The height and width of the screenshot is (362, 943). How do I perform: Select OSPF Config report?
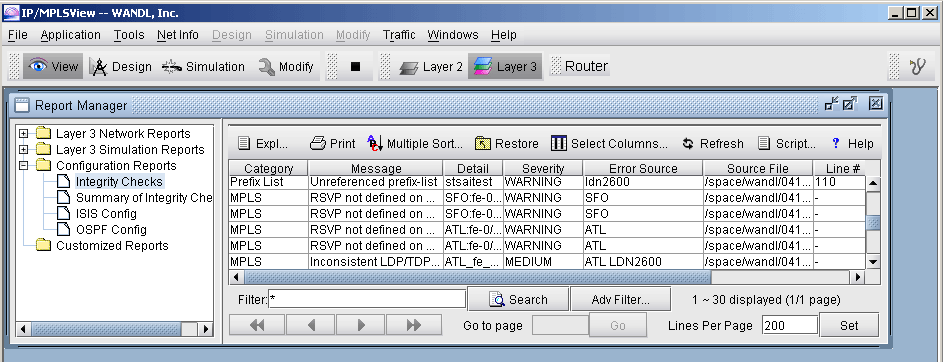pyautogui.click(x=111, y=230)
